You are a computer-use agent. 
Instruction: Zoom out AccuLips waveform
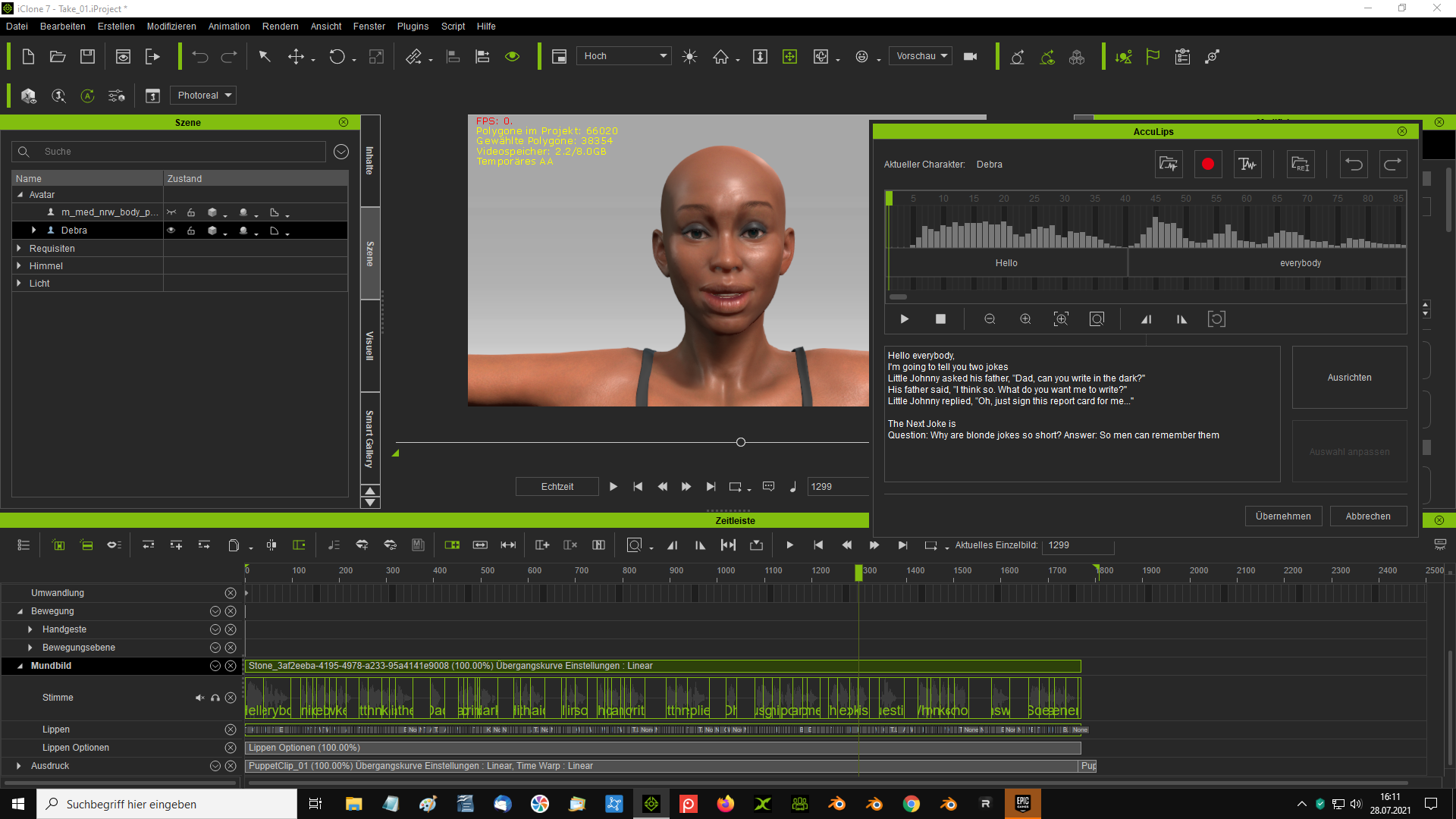click(990, 319)
